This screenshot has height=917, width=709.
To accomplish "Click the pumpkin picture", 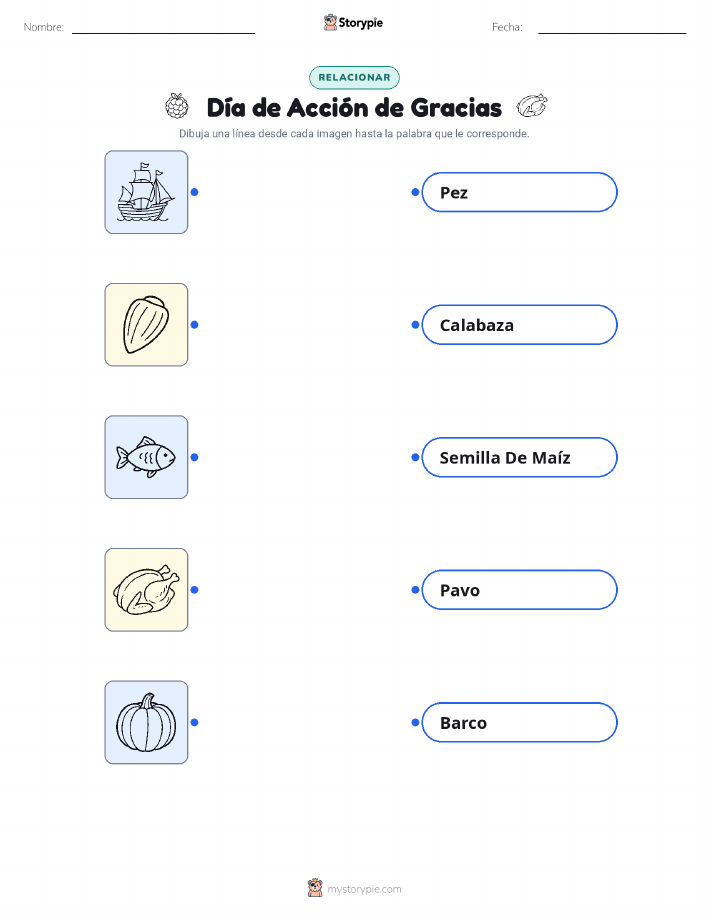I will [146, 722].
